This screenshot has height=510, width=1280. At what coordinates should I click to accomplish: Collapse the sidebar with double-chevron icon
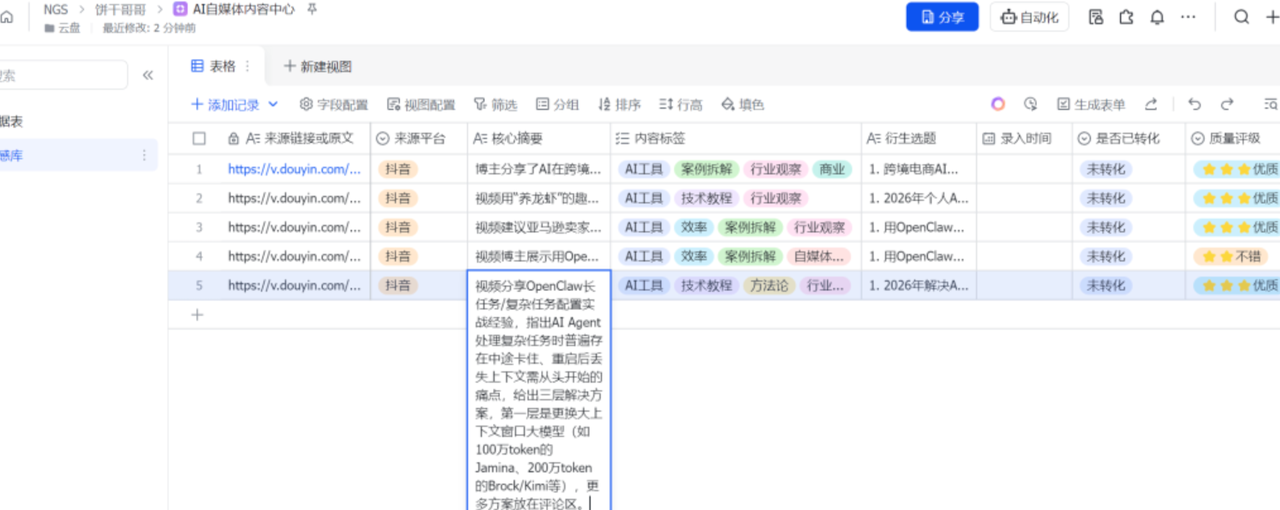point(148,75)
